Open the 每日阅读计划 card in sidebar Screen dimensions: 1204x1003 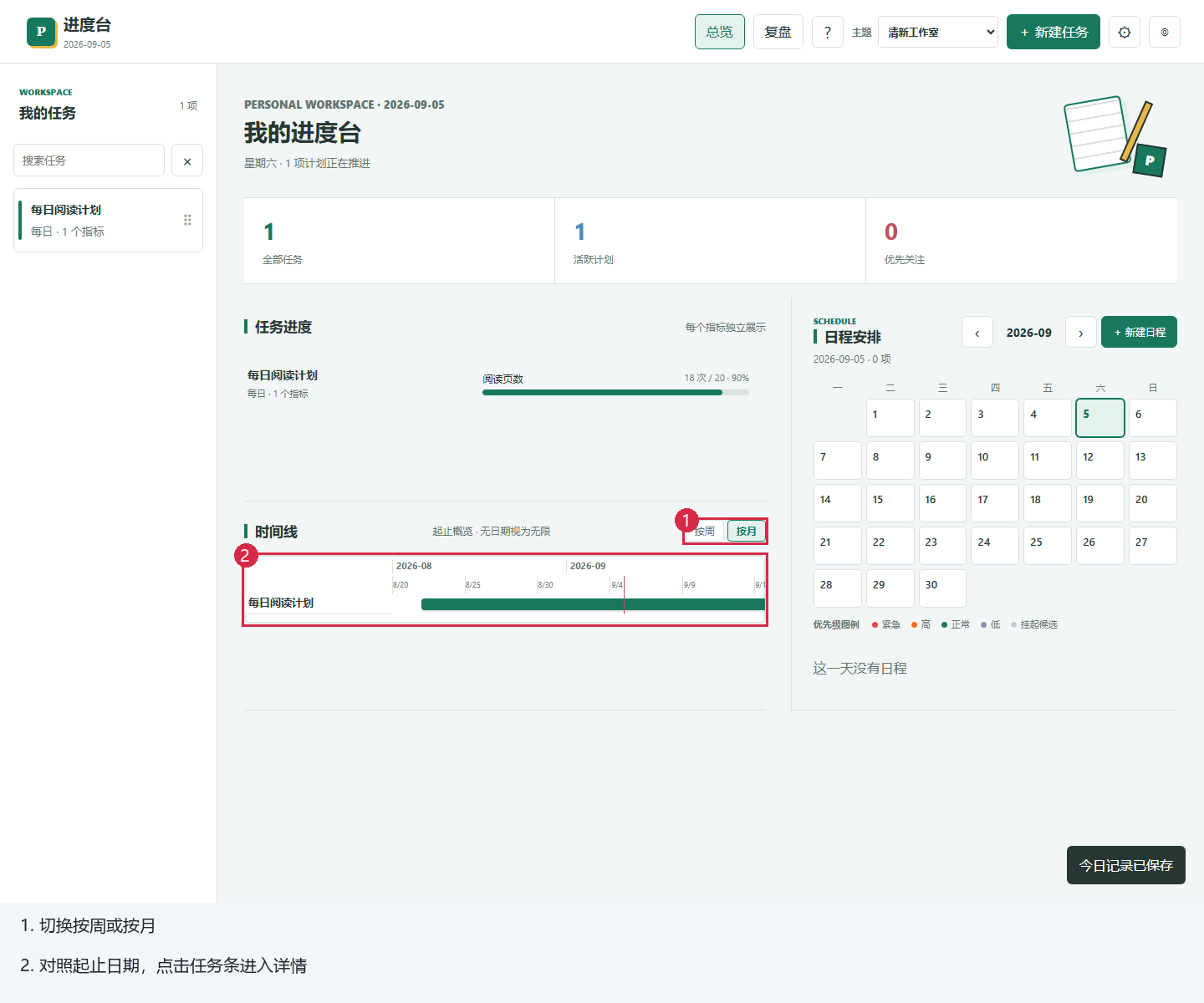(x=108, y=220)
